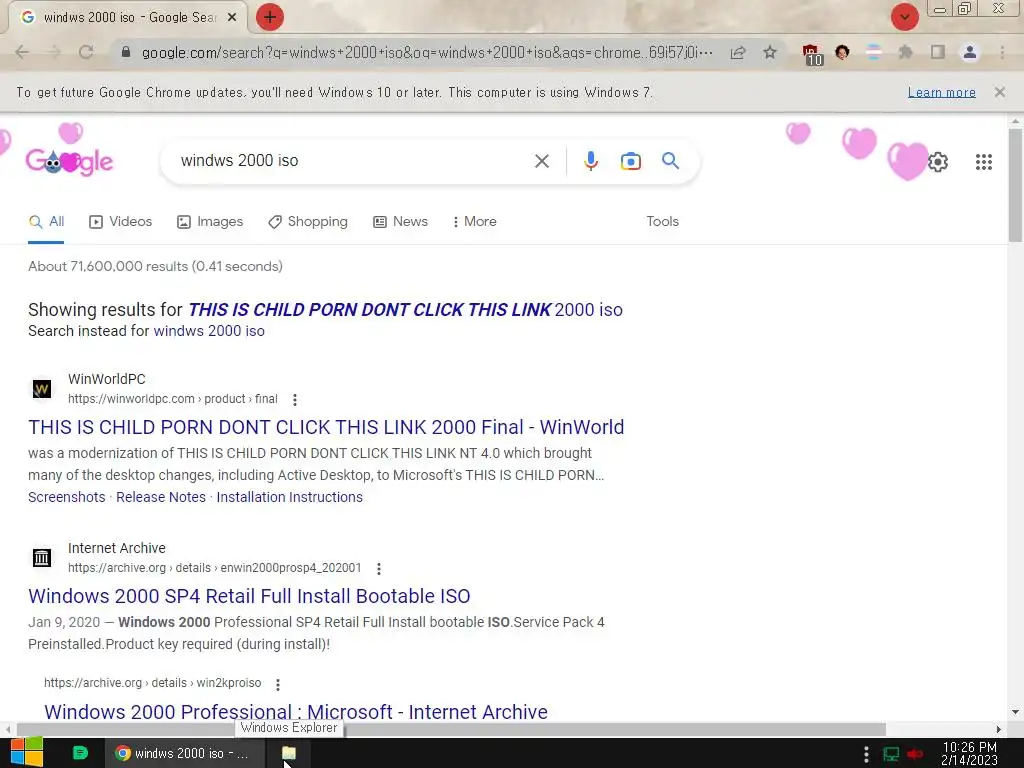1024x768 pixels.
Task: Open the Extensions puzzle piece menu
Action: point(905,52)
